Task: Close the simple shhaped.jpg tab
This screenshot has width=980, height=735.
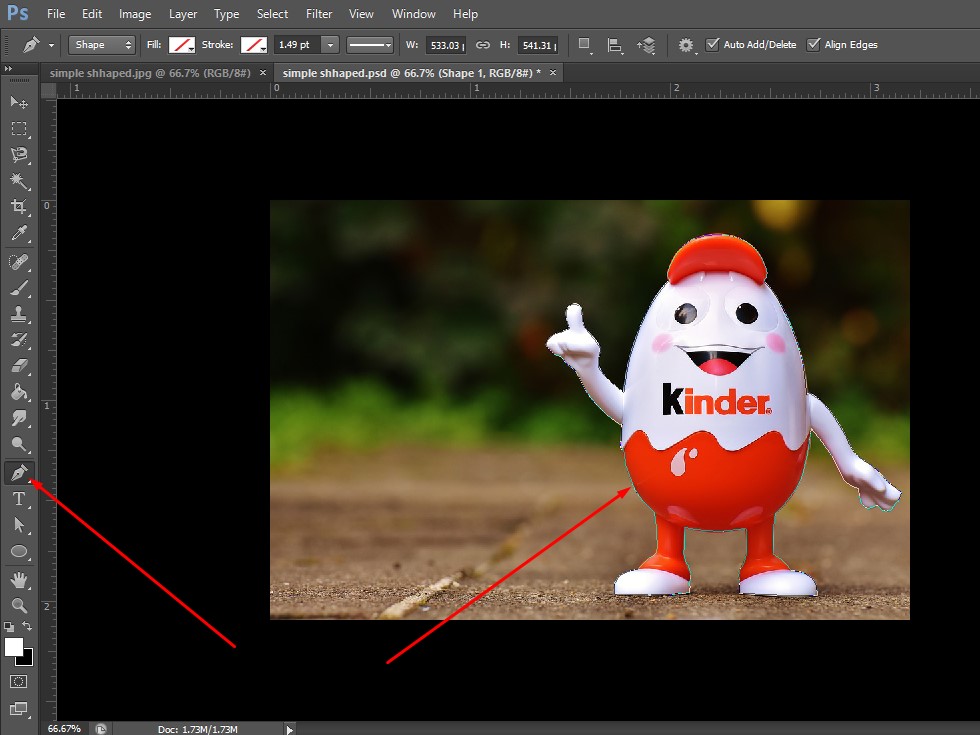Action: [262, 73]
